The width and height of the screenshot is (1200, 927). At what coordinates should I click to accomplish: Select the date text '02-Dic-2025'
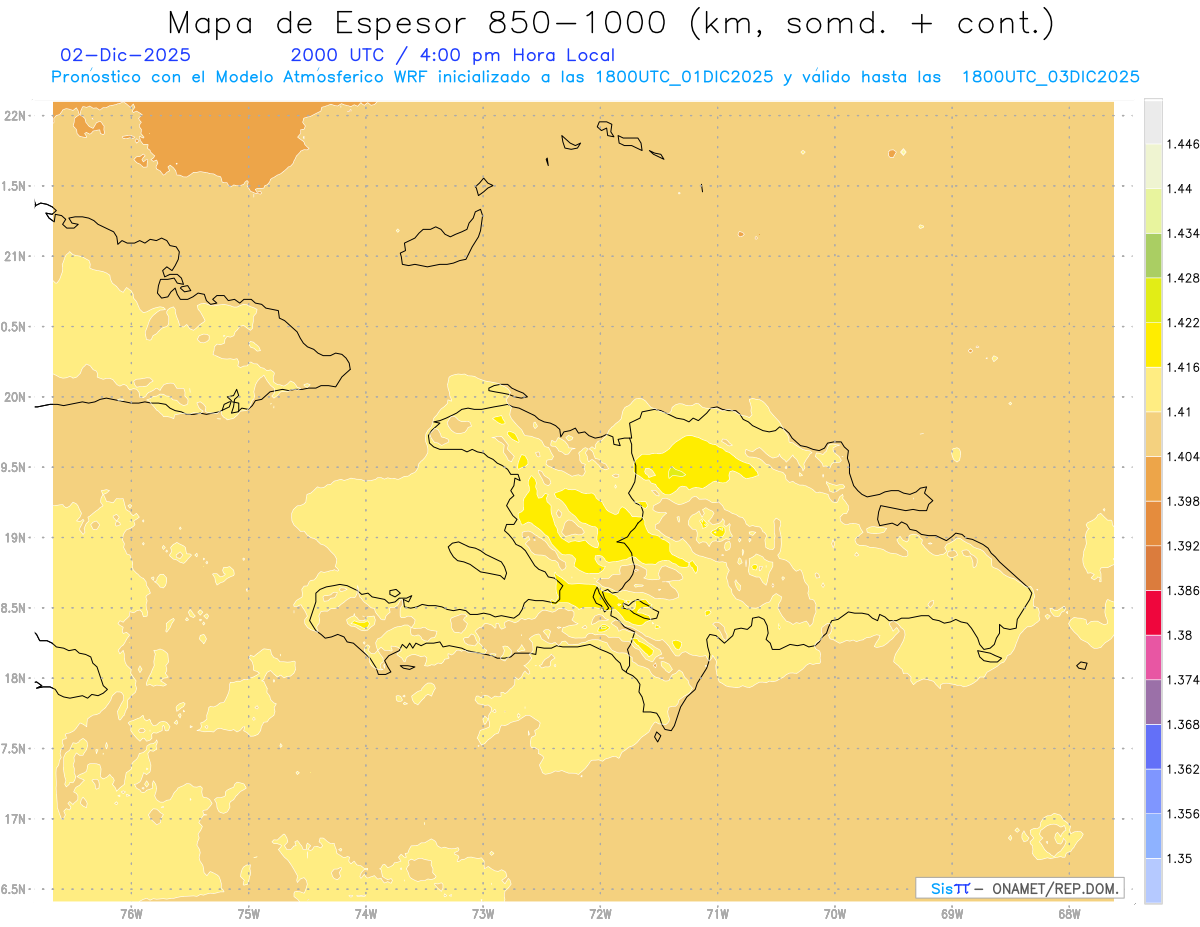click(x=126, y=55)
